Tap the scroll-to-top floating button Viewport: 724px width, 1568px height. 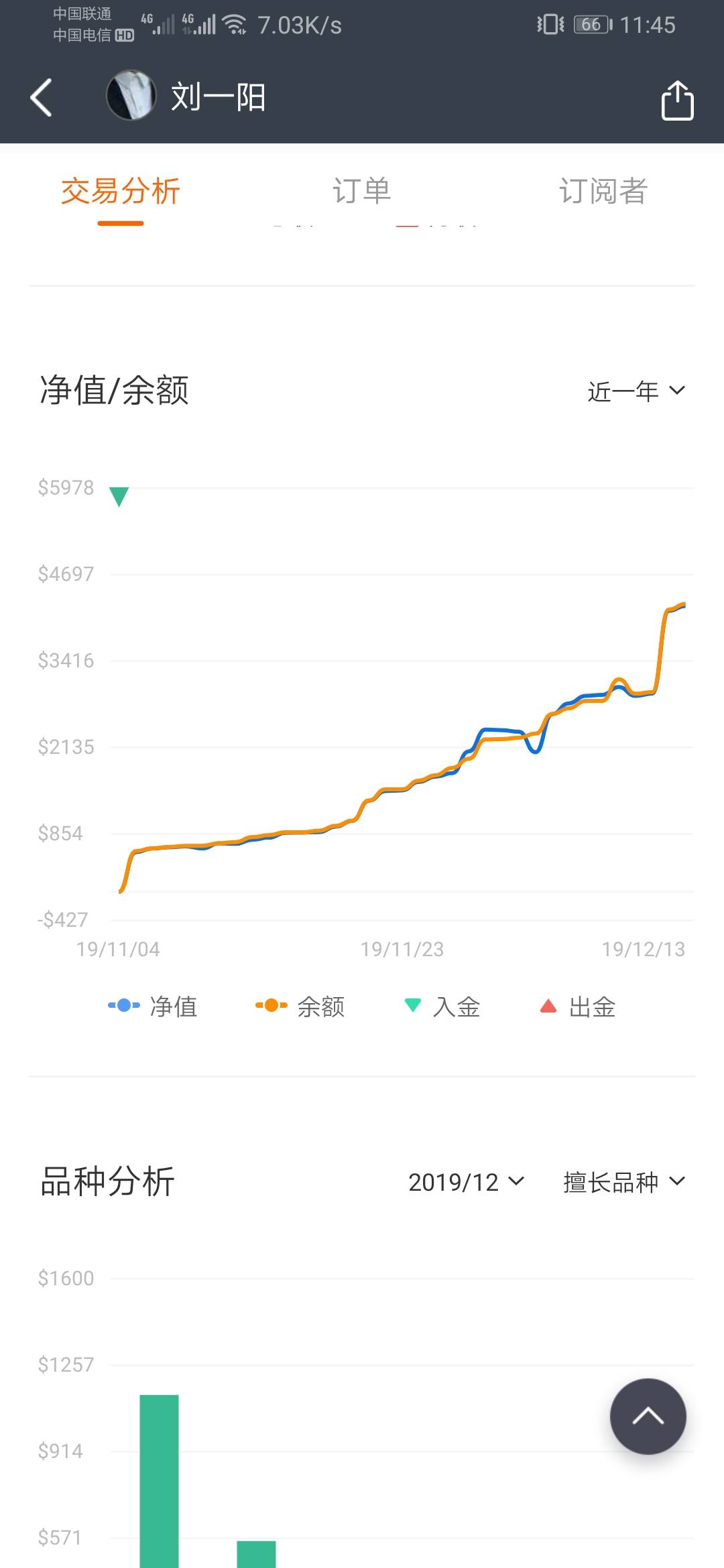(648, 1416)
